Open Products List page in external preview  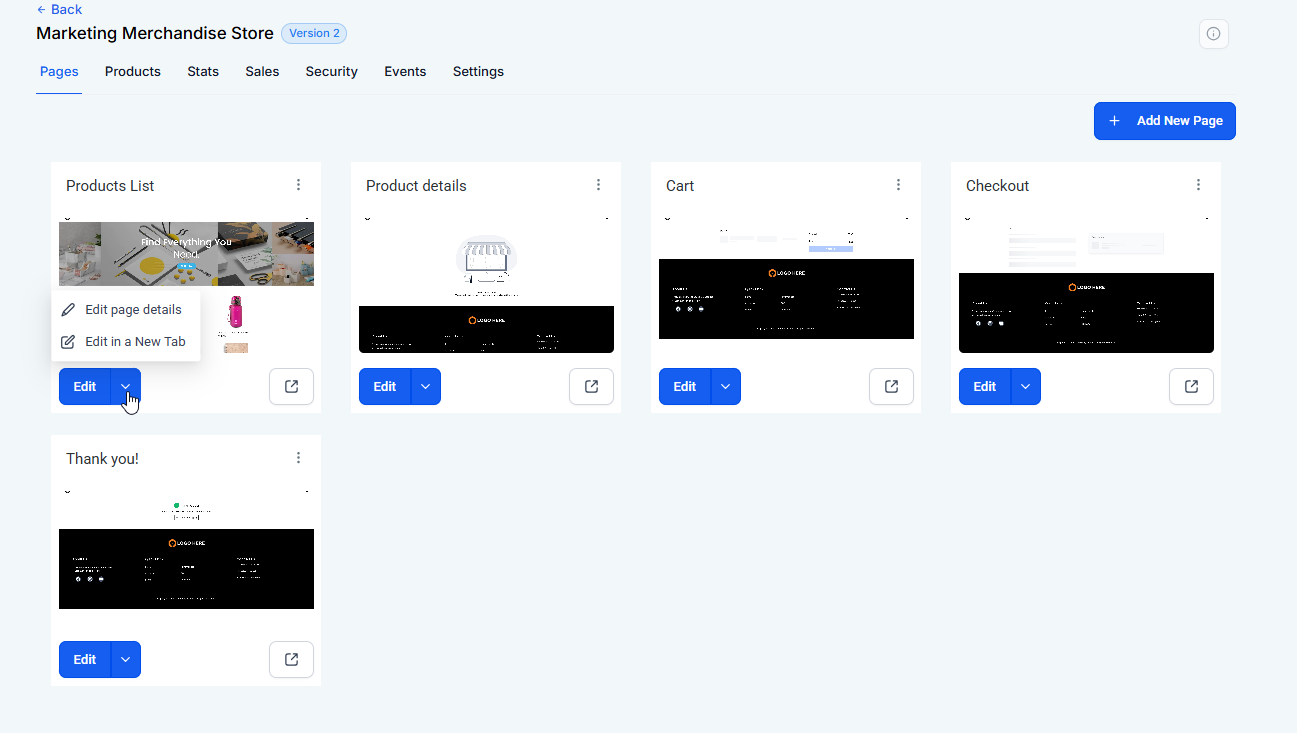(x=291, y=387)
